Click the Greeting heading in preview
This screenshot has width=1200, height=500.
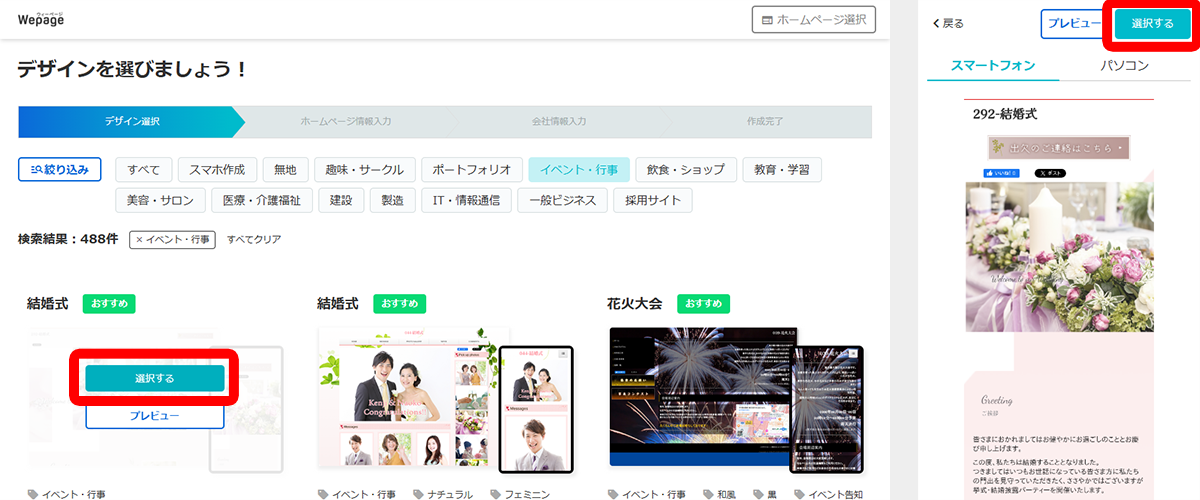pos(996,400)
